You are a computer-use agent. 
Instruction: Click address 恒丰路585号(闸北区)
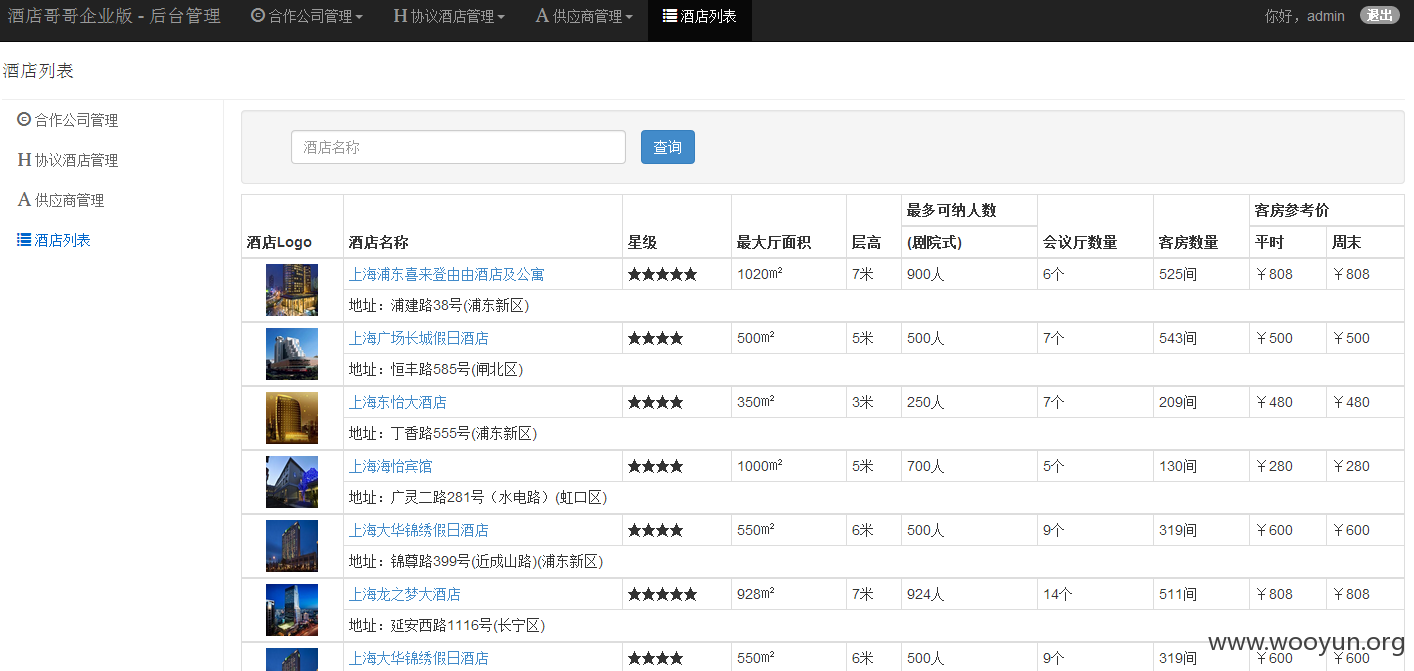pyautogui.click(x=436, y=370)
